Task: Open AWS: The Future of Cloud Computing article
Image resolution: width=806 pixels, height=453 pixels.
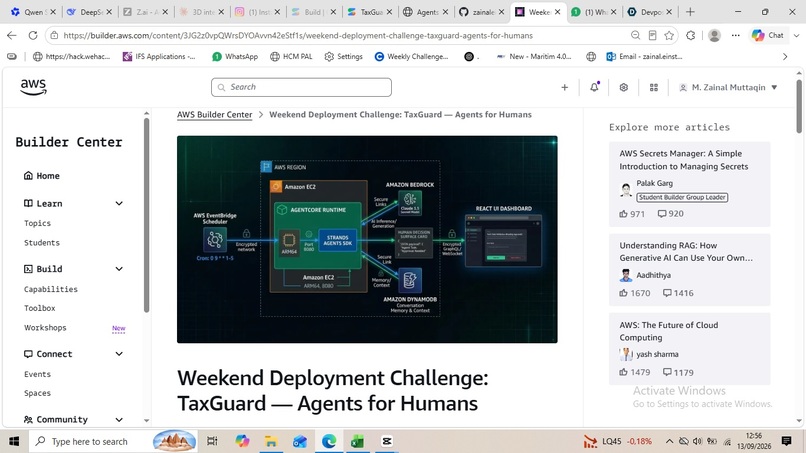Action: click(x=668, y=331)
